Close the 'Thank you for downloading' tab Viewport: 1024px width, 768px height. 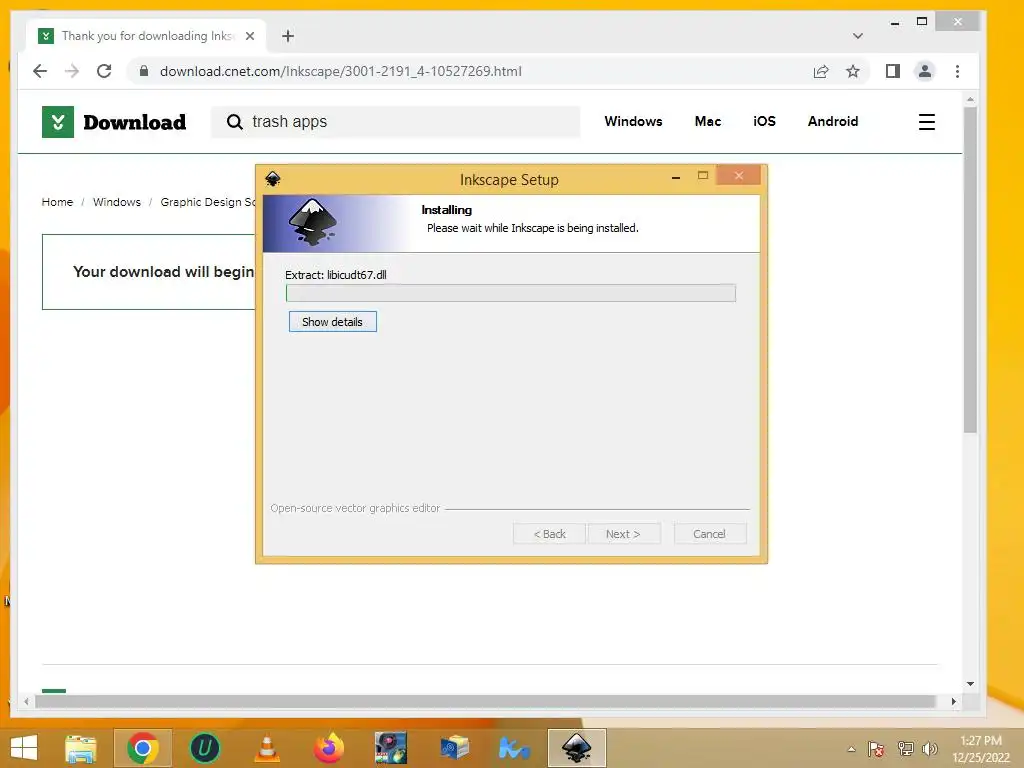tap(249, 36)
